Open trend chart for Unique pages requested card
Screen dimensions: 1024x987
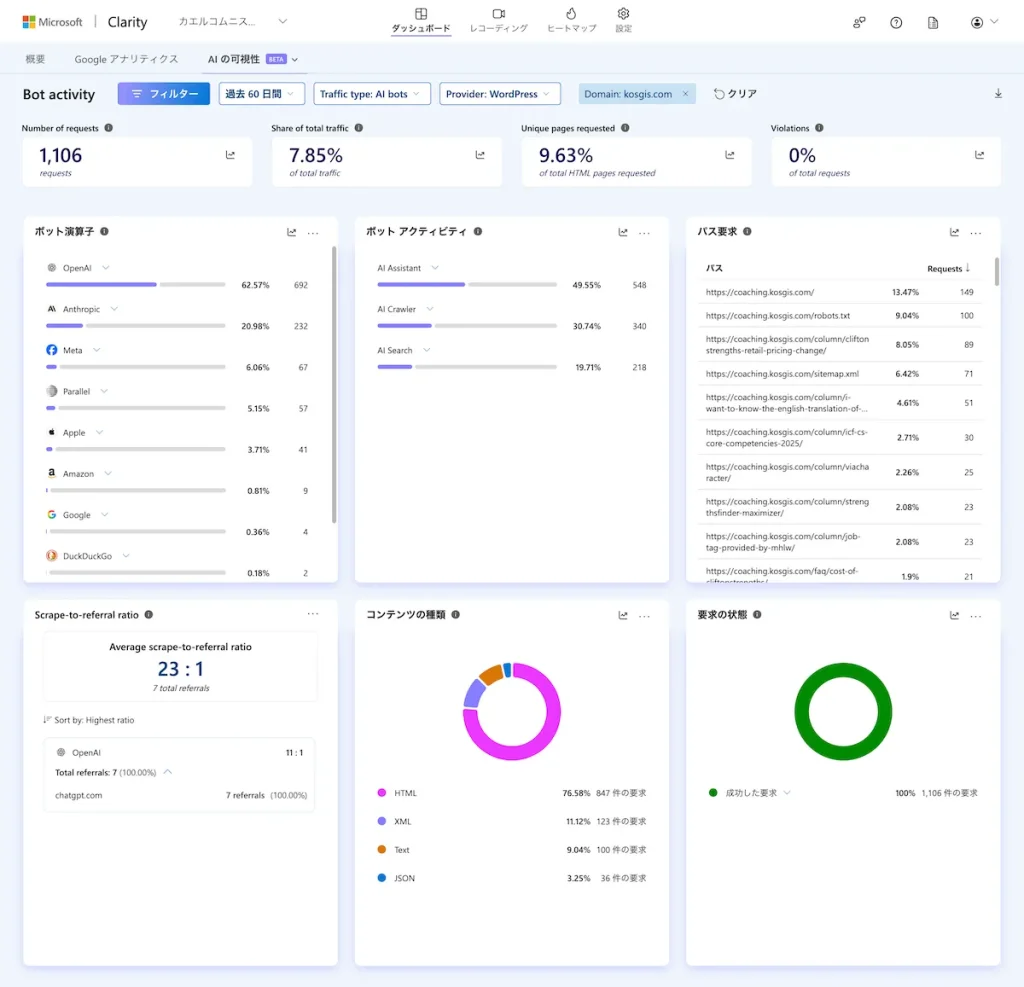coord(729,155)
